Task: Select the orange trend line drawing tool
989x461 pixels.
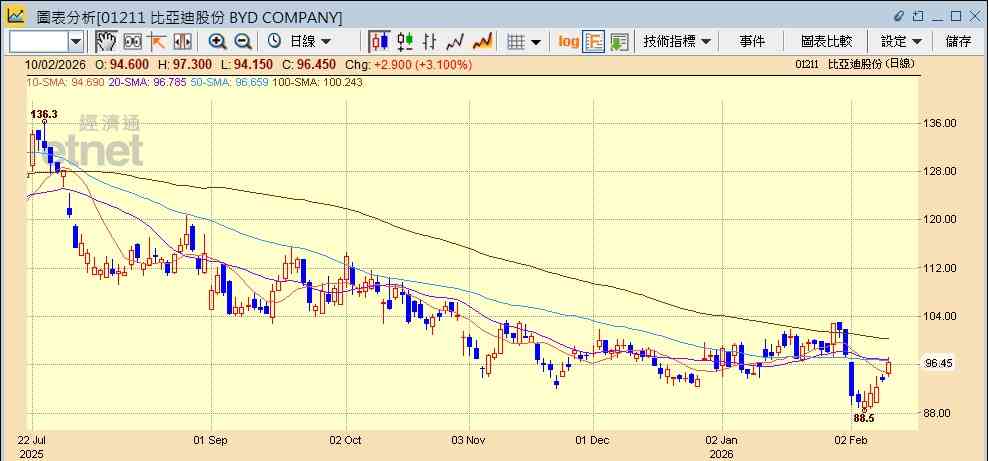Action: click(x=156, y=42)
